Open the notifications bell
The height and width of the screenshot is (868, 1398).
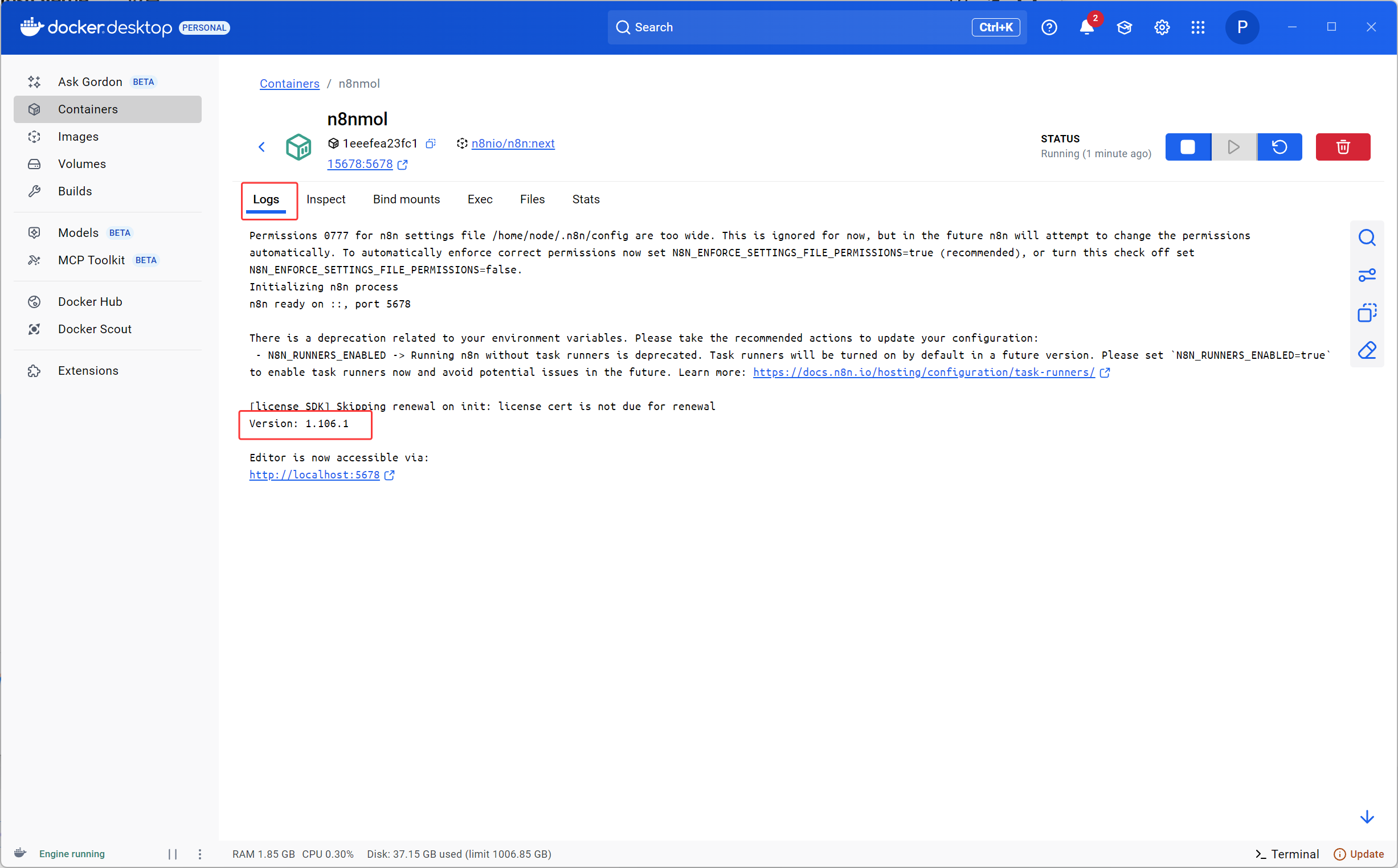click(x=1086, y=27)
